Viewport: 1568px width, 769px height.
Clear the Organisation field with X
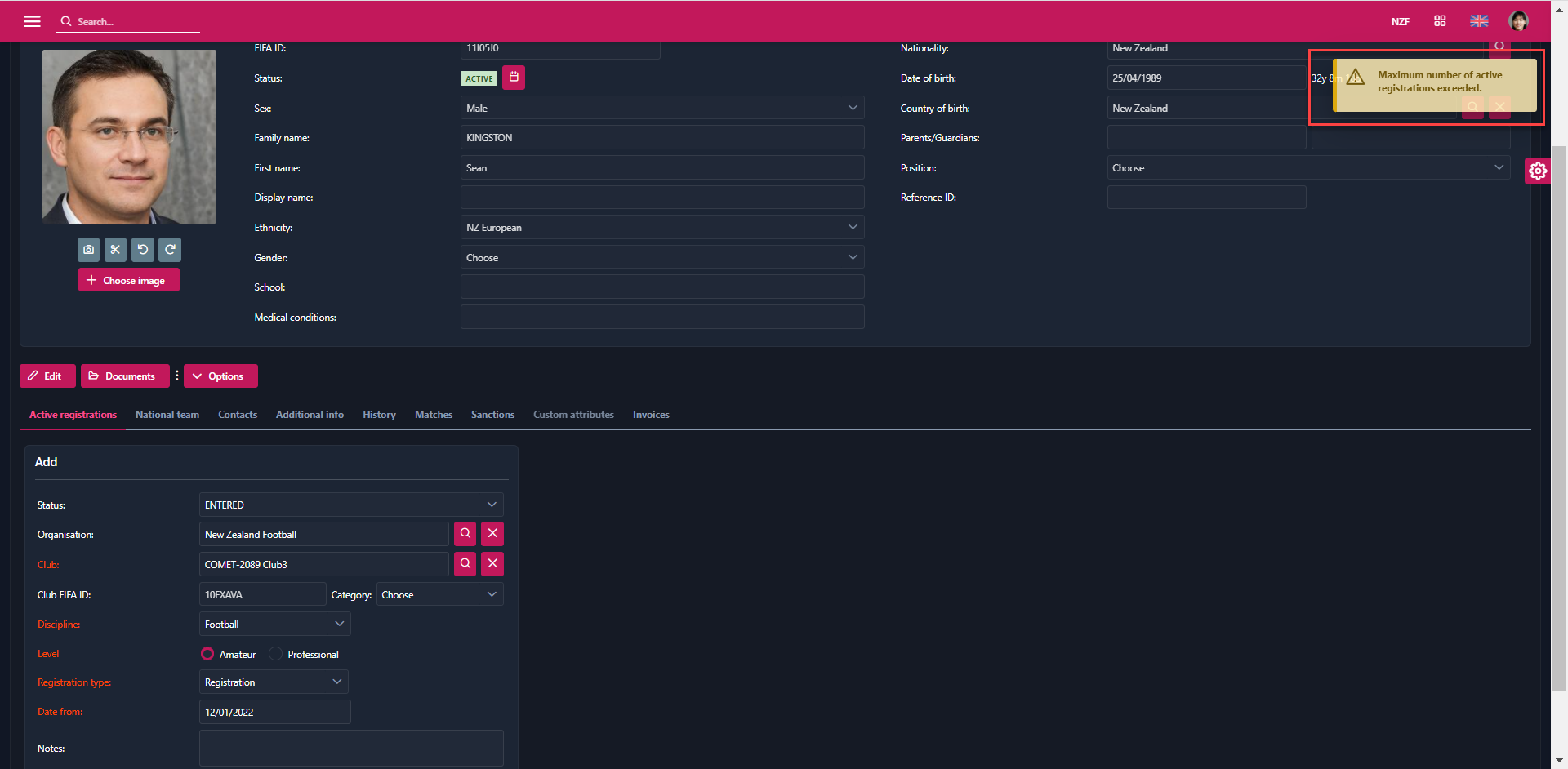tap(492, 534)
